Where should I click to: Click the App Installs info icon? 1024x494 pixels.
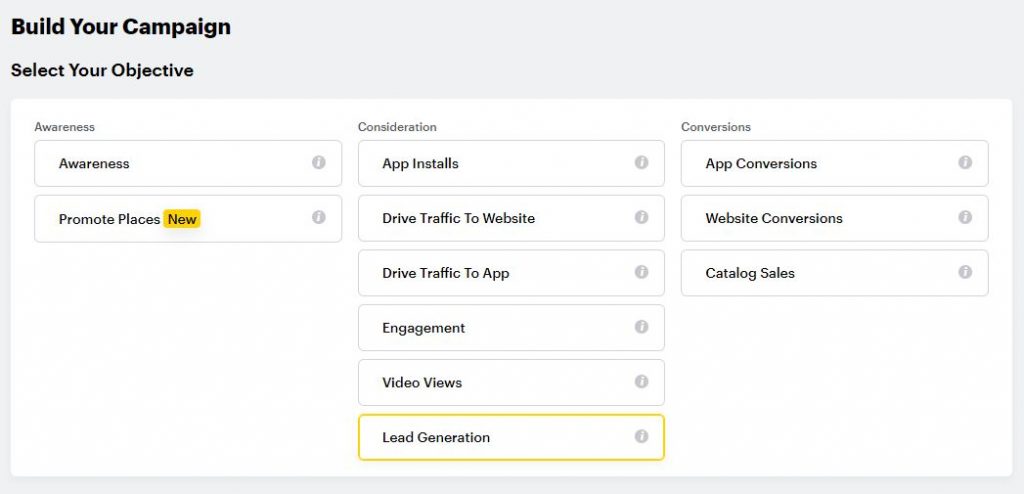point(641,162)
